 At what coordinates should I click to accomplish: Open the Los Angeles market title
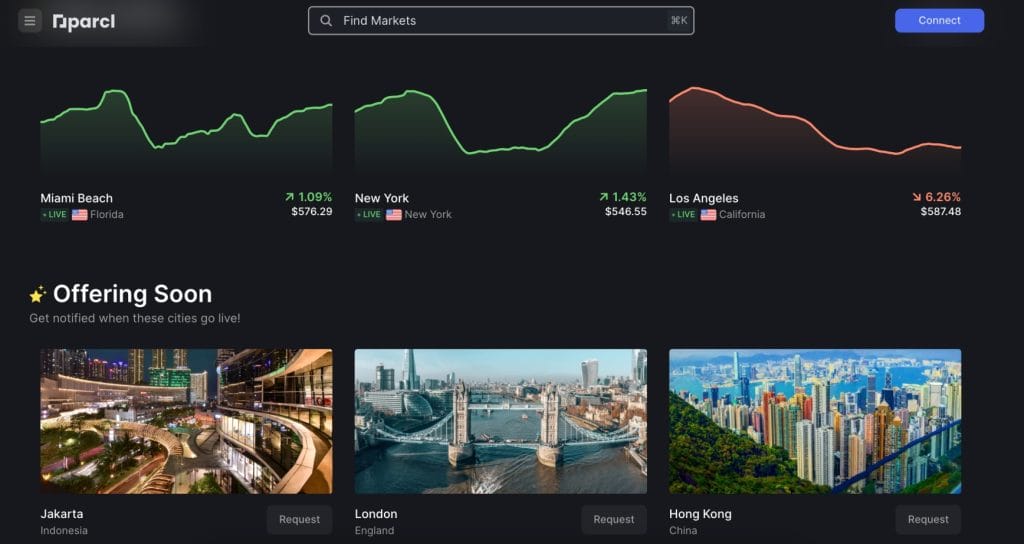[703, 198]
